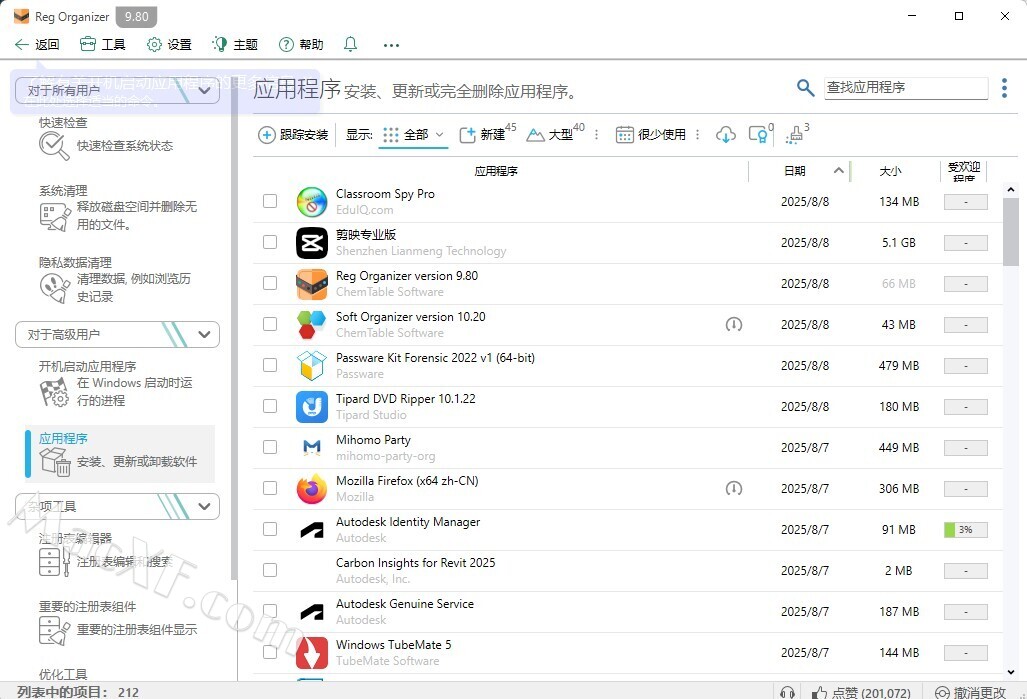Click the leftover traces broom icon
Viewport: 1027px width, 699px height.
coord(797,134)
